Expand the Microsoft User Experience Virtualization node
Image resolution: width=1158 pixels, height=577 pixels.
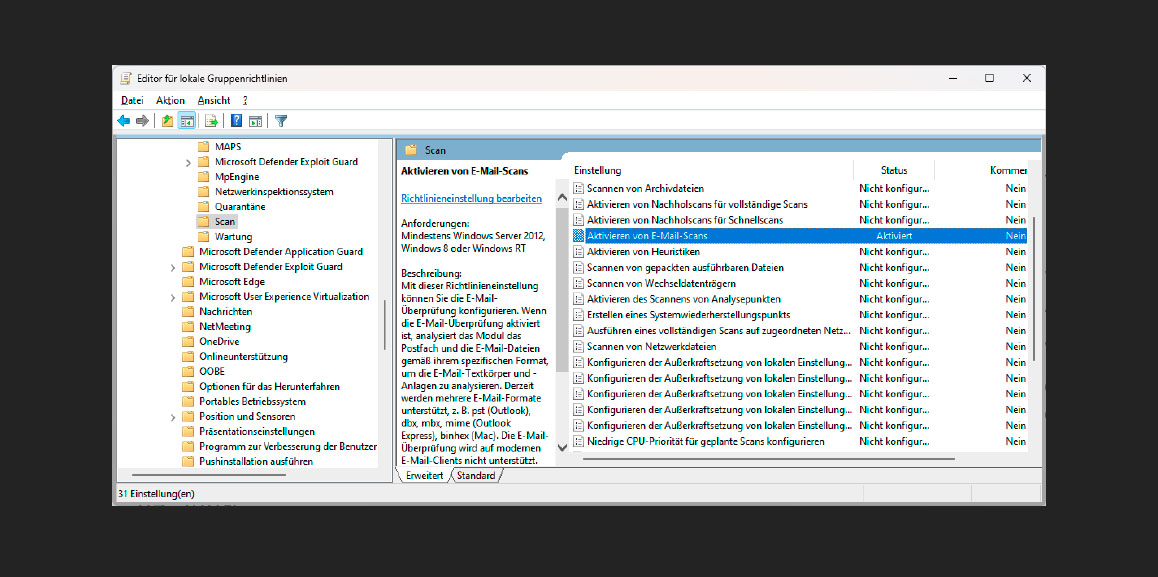pos(171,296)
